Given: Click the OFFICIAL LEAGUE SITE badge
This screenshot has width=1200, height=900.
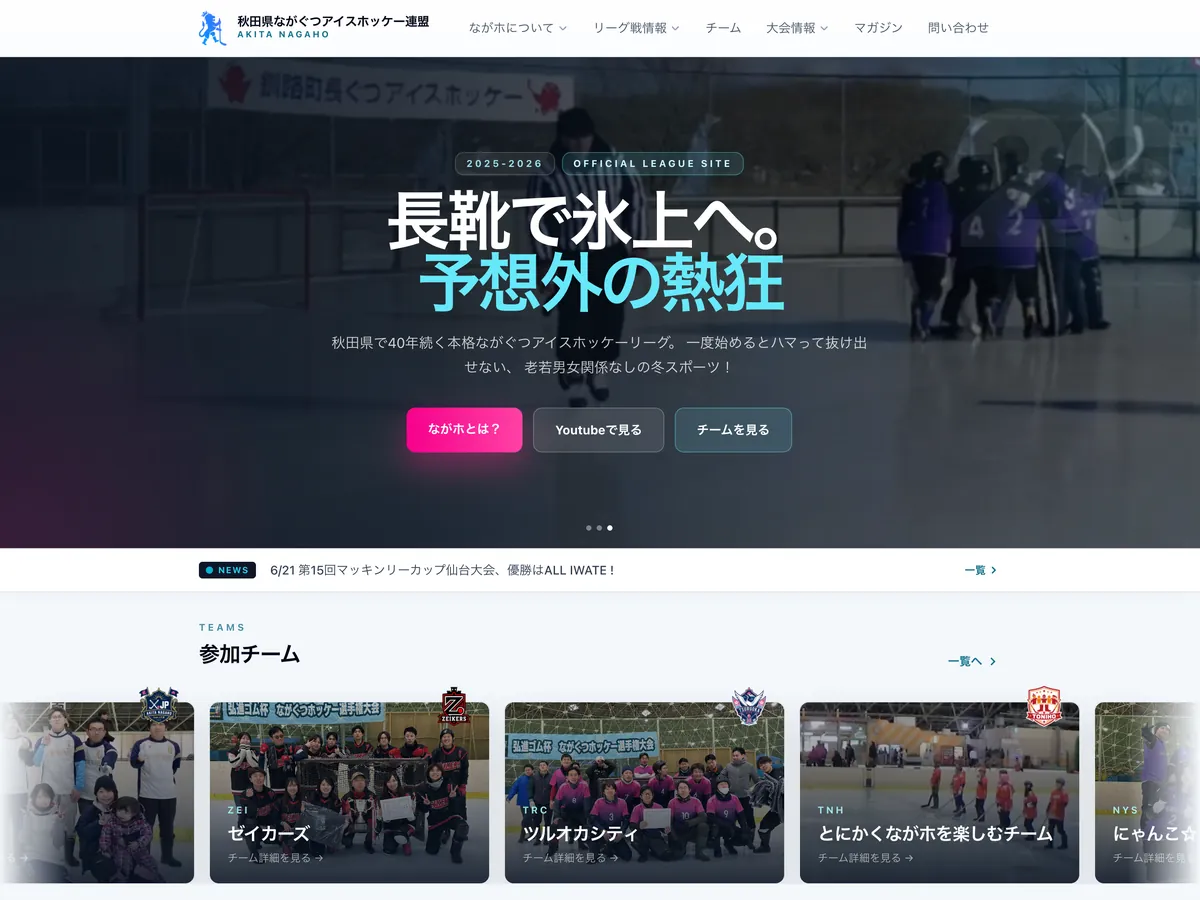Looking at the screenshot, I should tap(652, 164).
